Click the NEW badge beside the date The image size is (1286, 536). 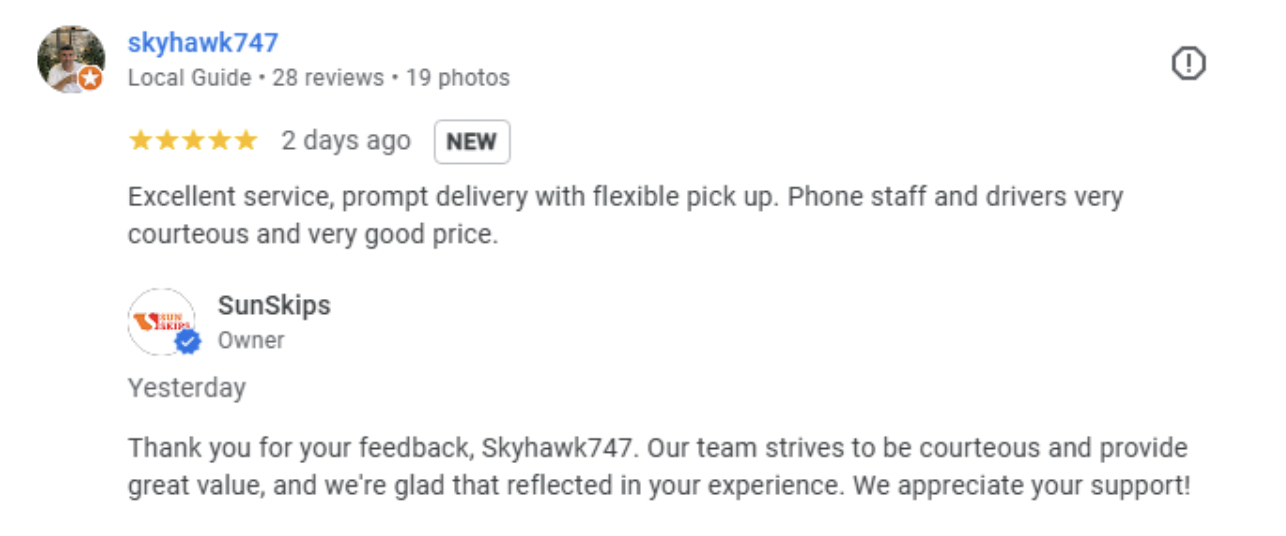coord(471,141)
